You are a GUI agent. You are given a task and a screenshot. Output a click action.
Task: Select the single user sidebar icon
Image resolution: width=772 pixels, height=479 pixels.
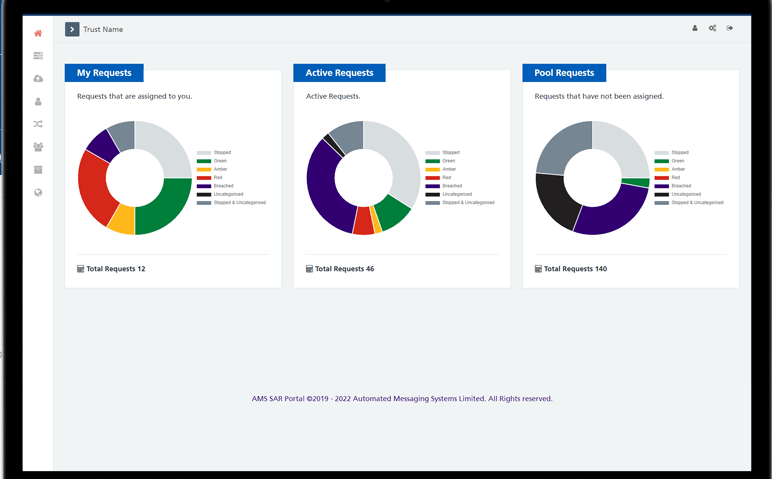click(38, 102)
